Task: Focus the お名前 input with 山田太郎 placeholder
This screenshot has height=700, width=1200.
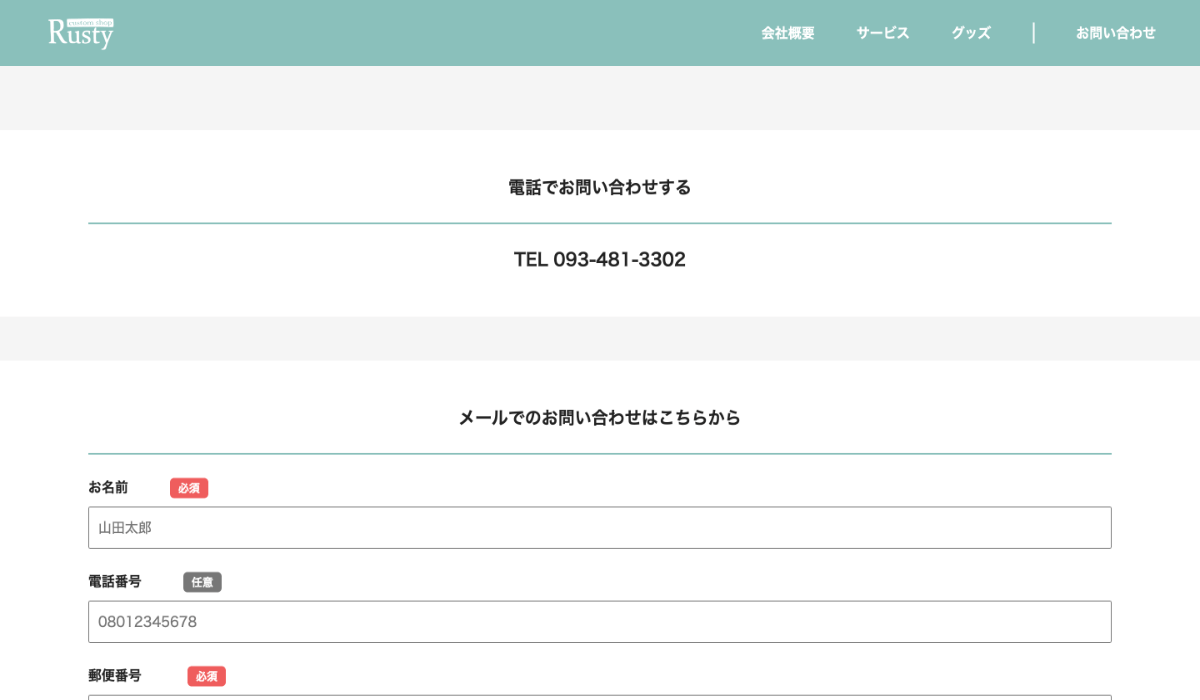Action: coord(600,528)
